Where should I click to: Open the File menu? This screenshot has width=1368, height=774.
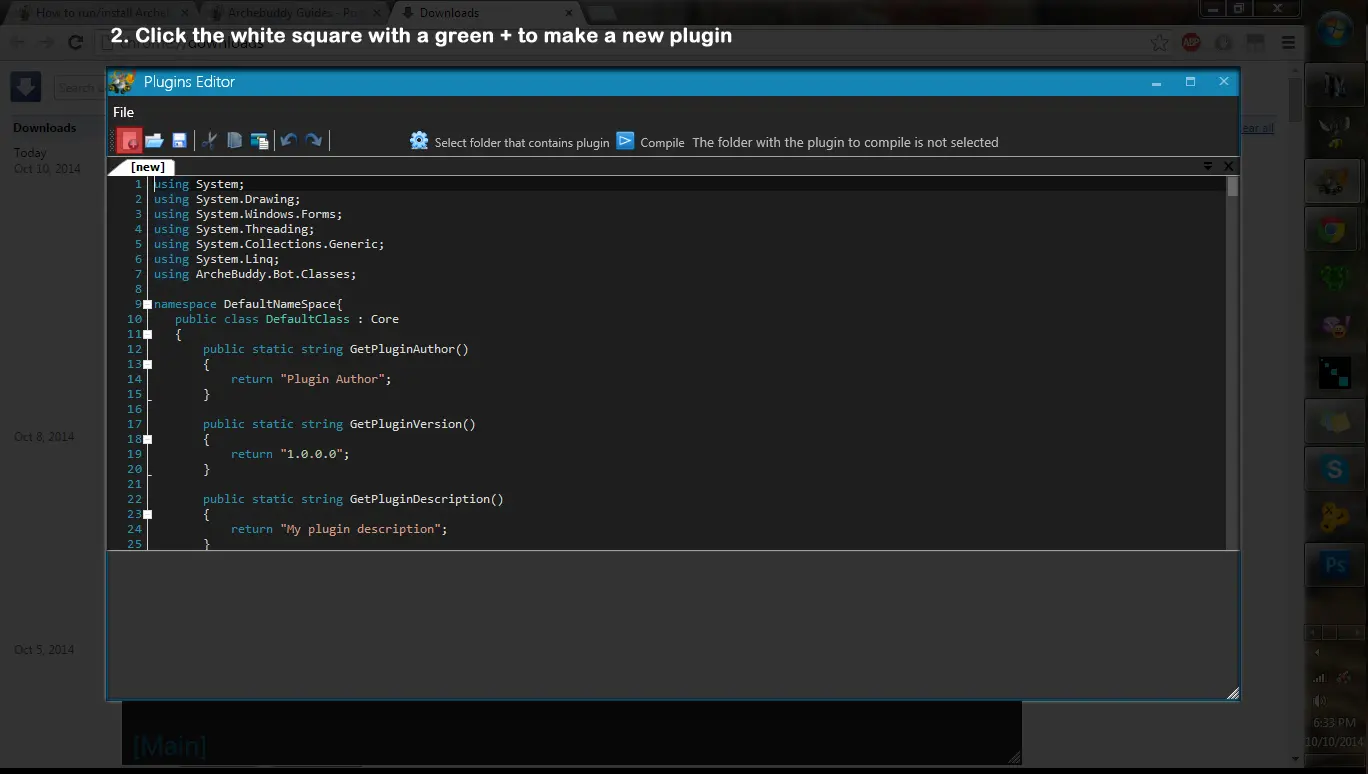click(x=123, y=112)
